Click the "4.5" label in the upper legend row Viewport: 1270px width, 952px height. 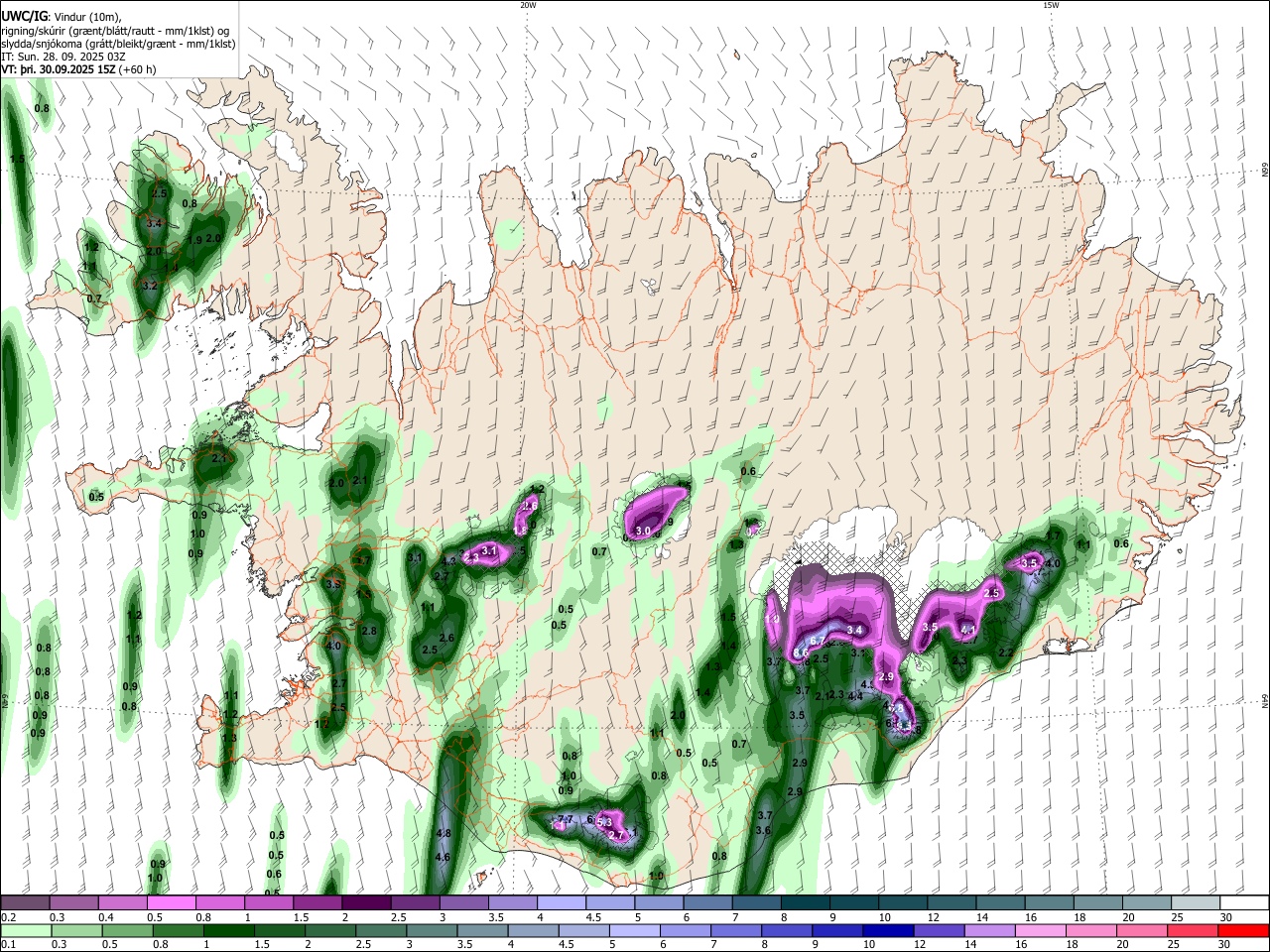tap(593, 917)
